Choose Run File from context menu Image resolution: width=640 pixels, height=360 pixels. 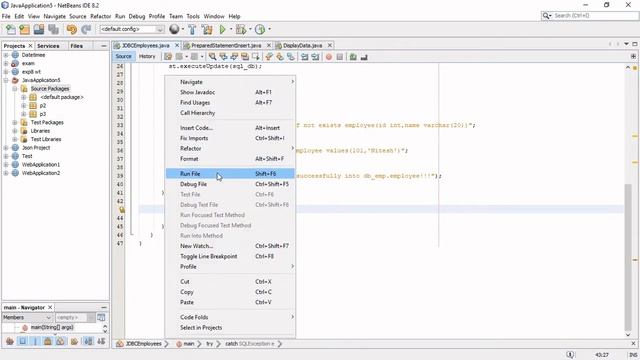coord(230,173)
